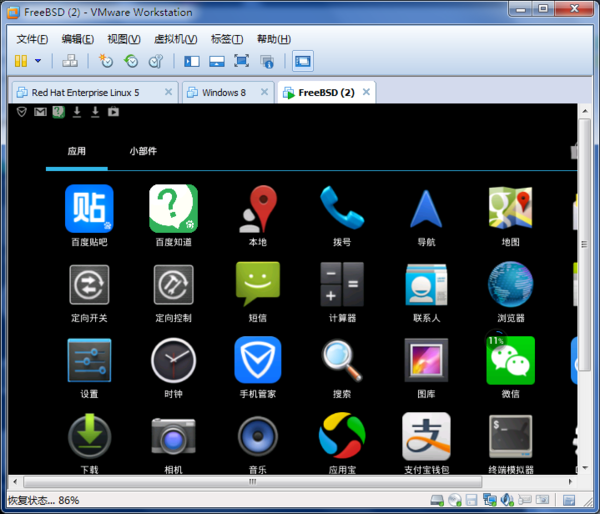Open the 终端模拟器 terminal emulator
Viewport: 600px width, 514px height.
coord(510,437)
